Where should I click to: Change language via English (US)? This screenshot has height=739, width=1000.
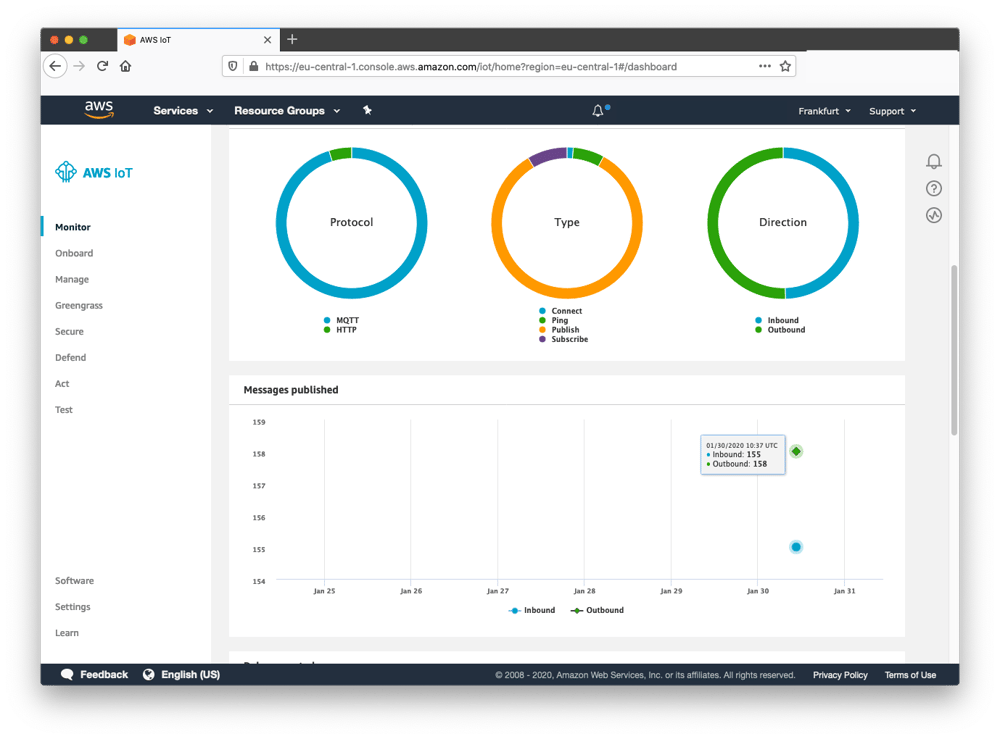(x=191, y=674)
